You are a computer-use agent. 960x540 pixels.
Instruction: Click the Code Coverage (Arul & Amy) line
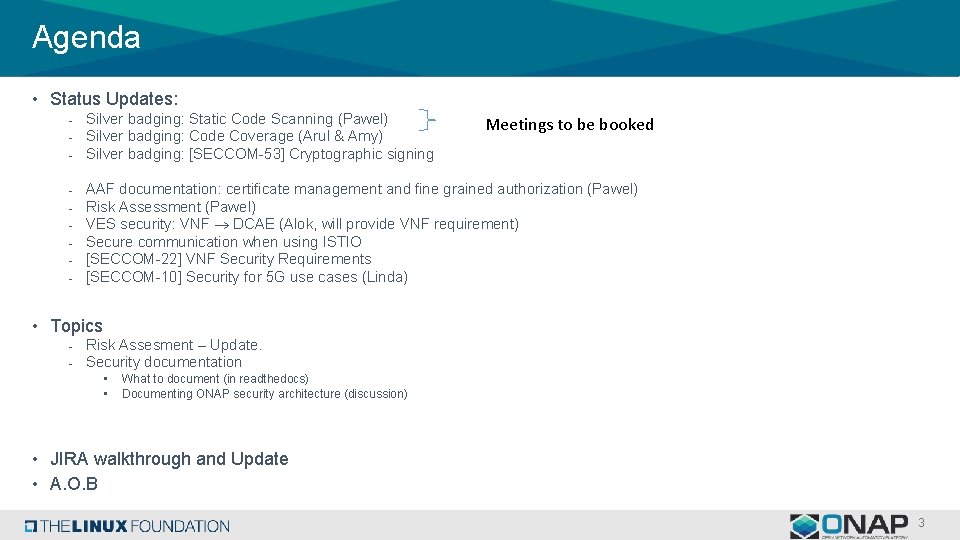tap(234, 136)
